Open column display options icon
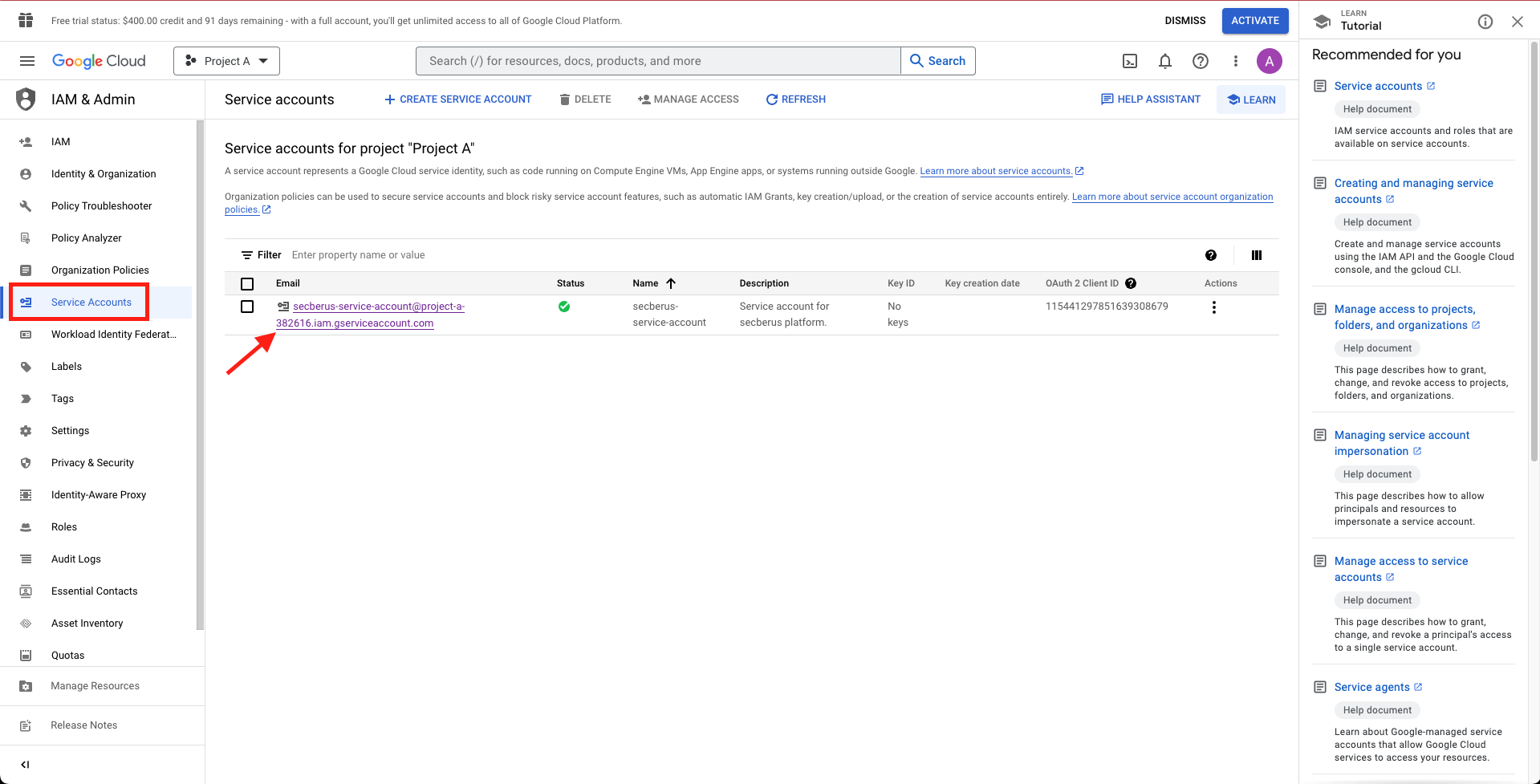 point(1257,255)
